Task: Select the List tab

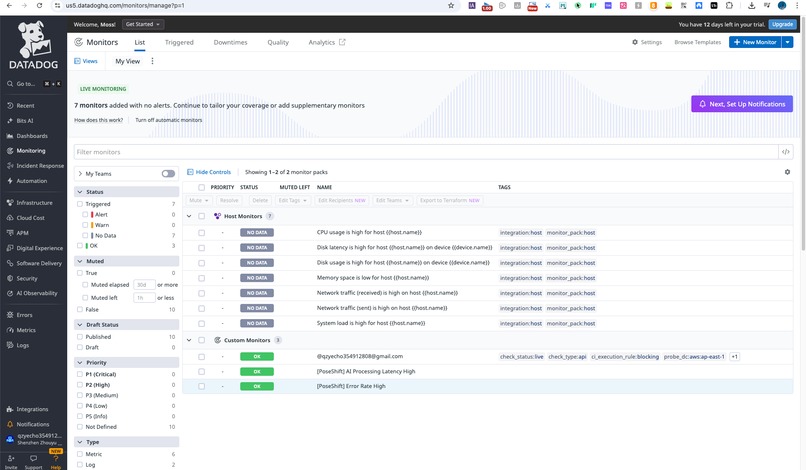Action: [140, 43]
